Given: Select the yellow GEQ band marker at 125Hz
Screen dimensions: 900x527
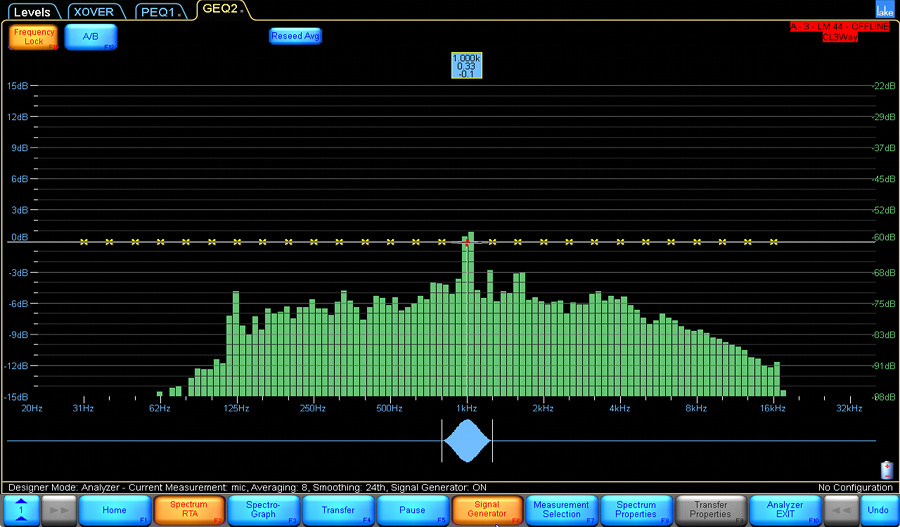Looking at the screenshot, I should pyautogui.click(x=237, y=242).
